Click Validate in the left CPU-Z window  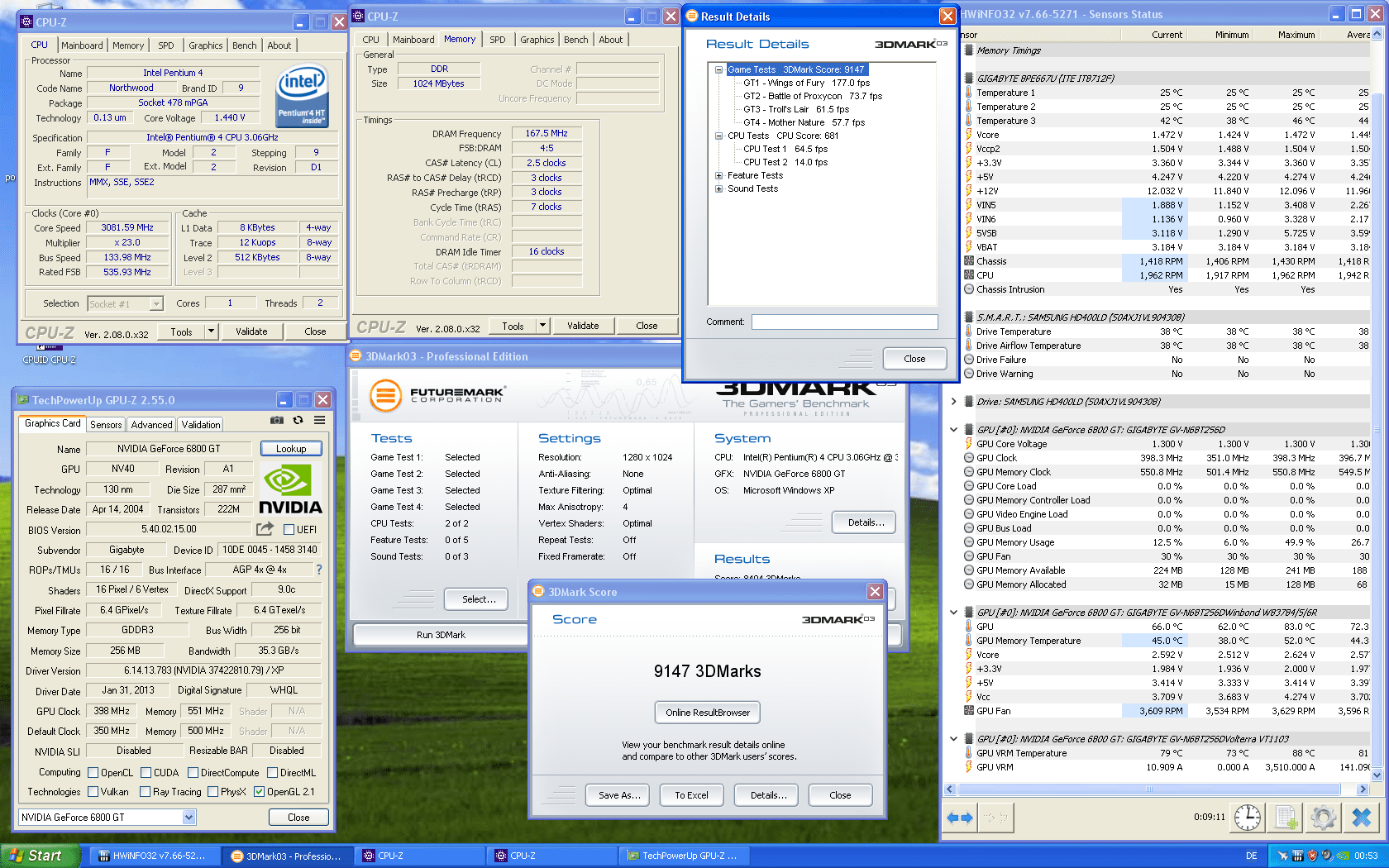pos(251,331)
